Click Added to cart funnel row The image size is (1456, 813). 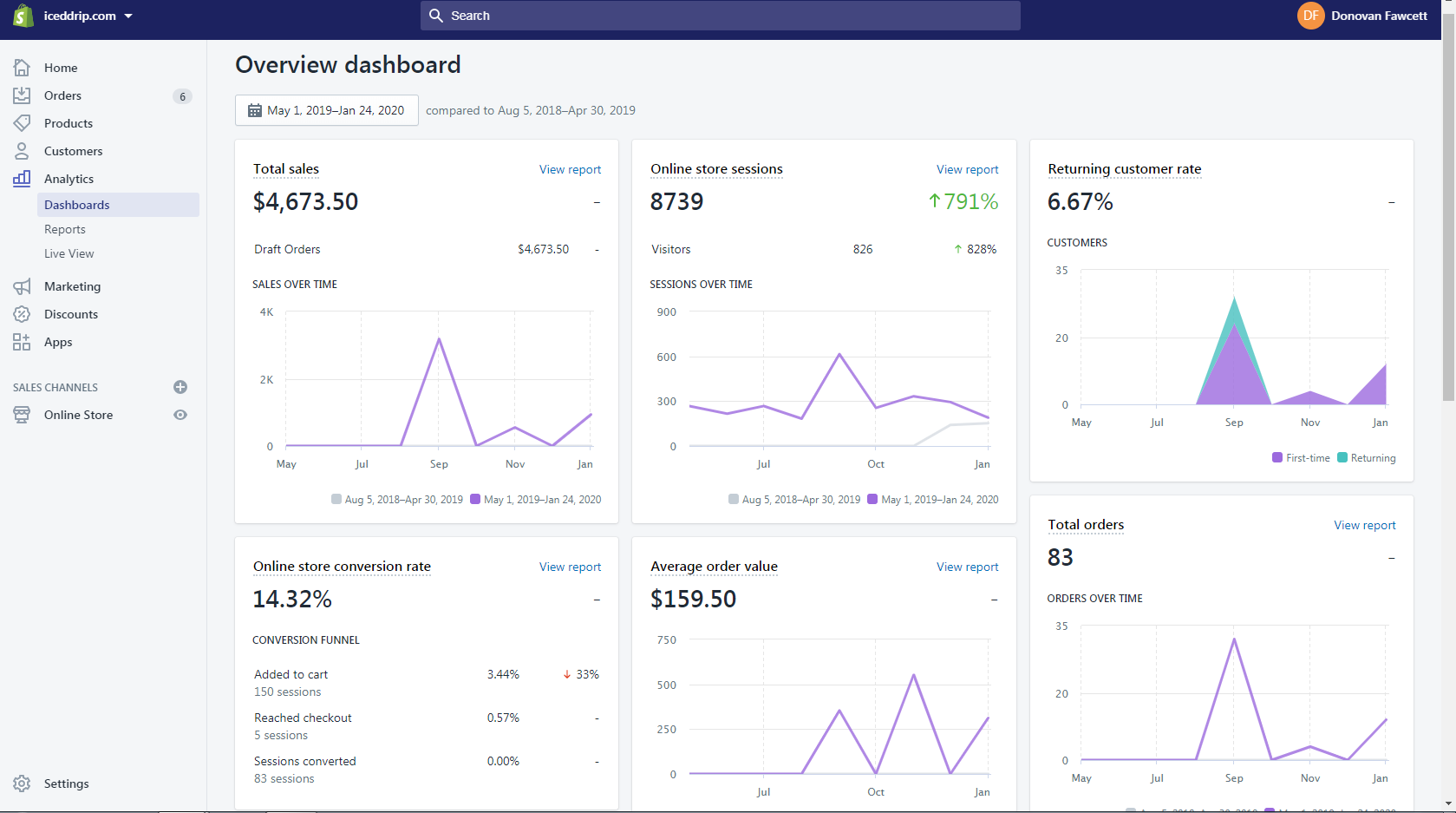(x=427, y=683)
